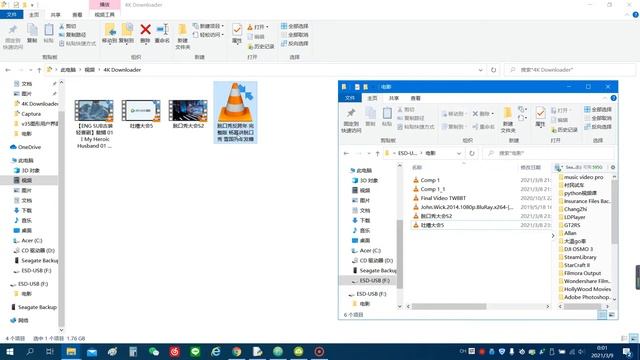This screenshot has width=640, height=360.
Task: Open Share (共享) tab in 电影 window
Action: pyautogui.click(x=393, y=98)
